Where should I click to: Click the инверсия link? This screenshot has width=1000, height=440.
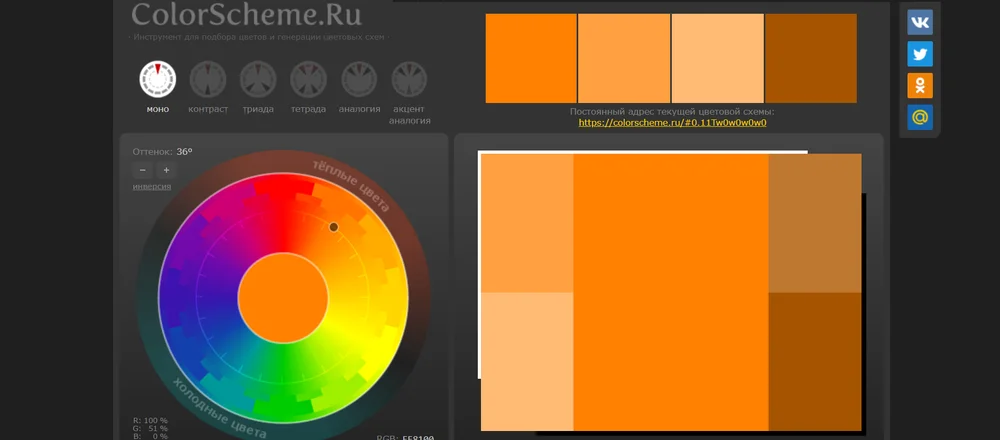[x=152, y=187]
